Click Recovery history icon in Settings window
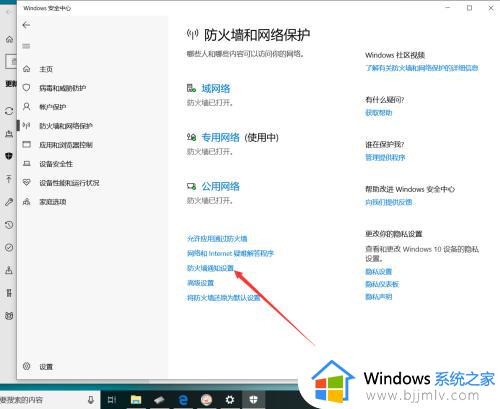Image resolution: width=500 pixels, height=409 pixels. [9, 225]
